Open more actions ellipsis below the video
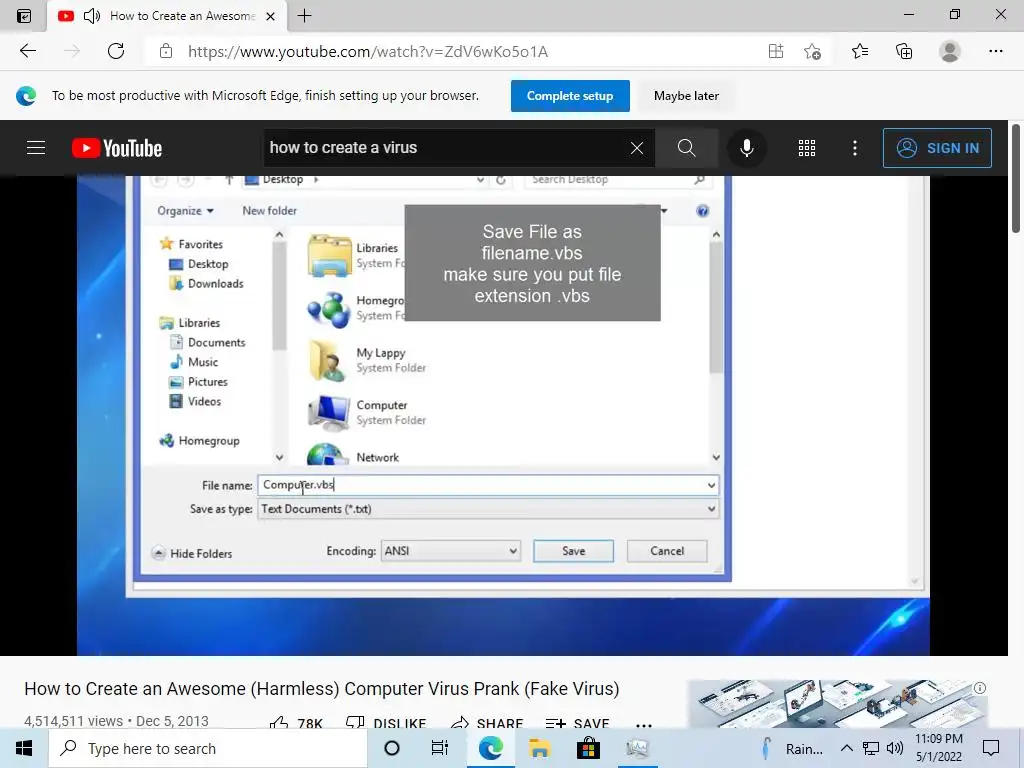 click(644, 724)
